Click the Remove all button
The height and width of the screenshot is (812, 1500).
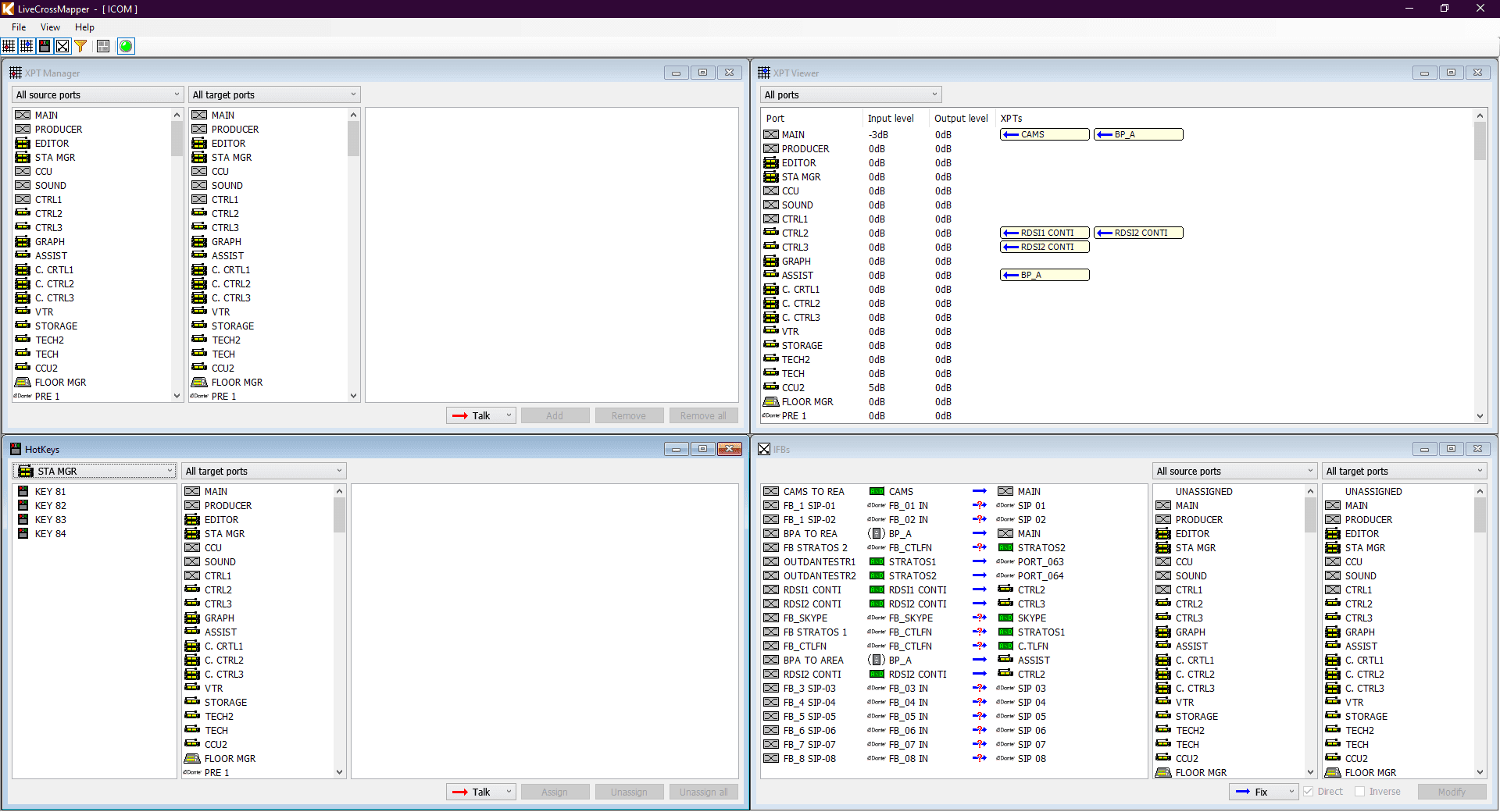point(703,415)
